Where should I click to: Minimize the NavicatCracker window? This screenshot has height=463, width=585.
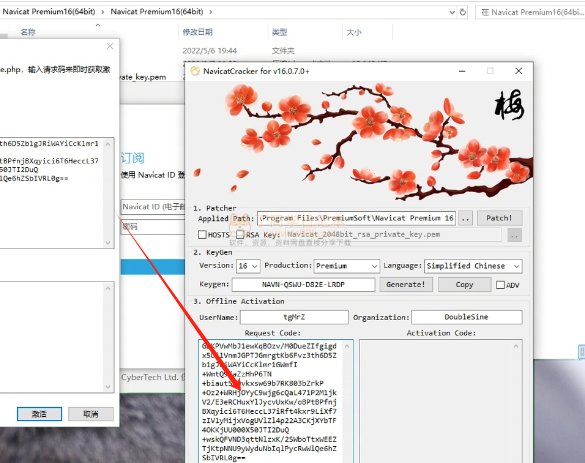(462, 71)
